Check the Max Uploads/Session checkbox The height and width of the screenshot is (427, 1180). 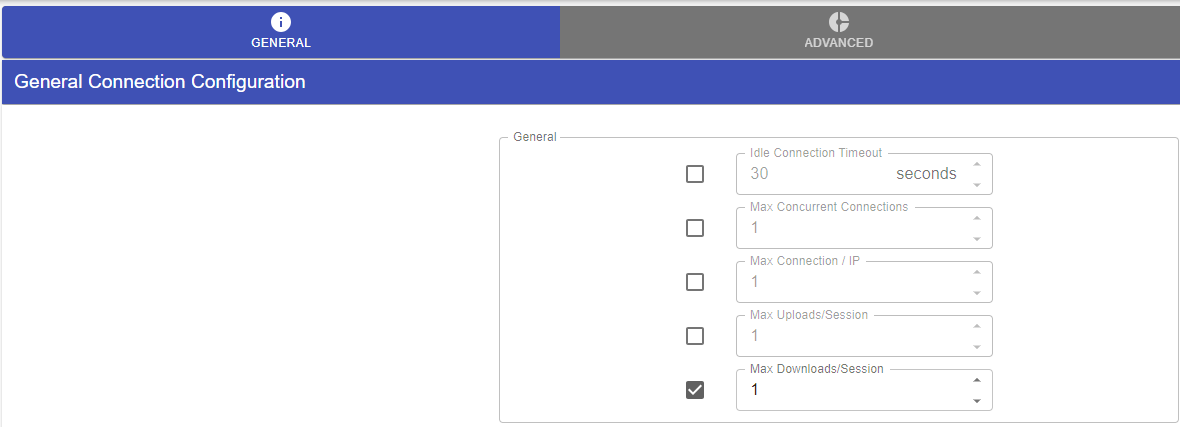tap(695, 336)
